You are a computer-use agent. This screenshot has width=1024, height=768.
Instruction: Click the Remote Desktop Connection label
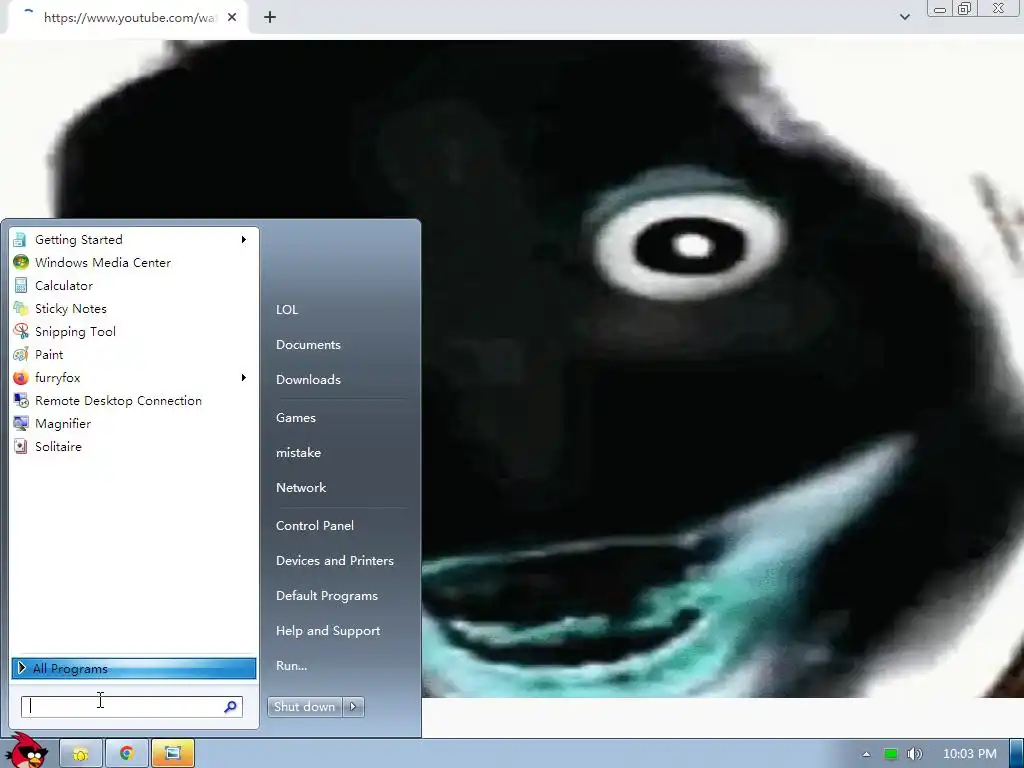[x=118, y=400]
